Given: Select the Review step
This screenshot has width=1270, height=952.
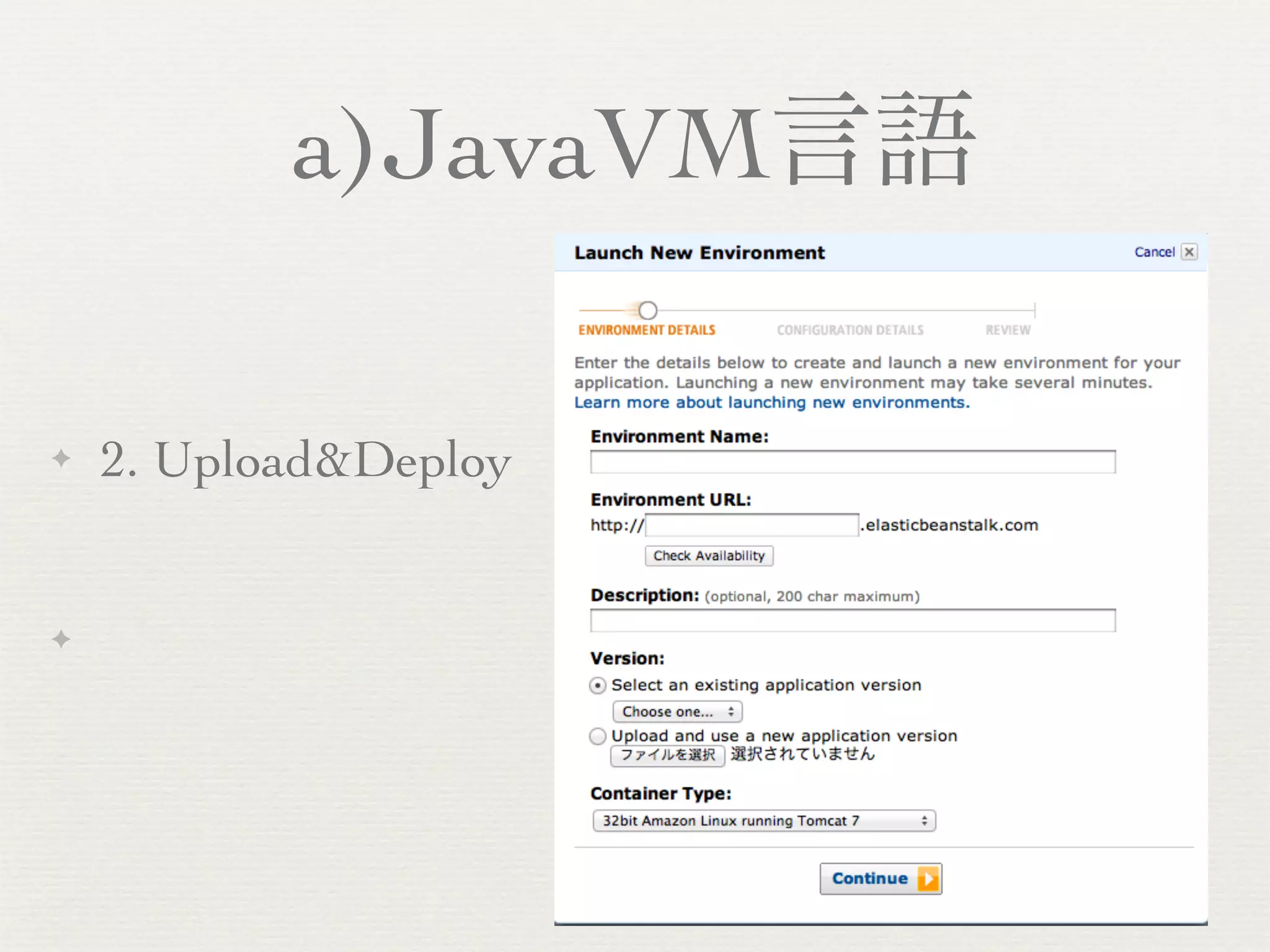Looking at the screenshot, I should tap(1008, 330).
